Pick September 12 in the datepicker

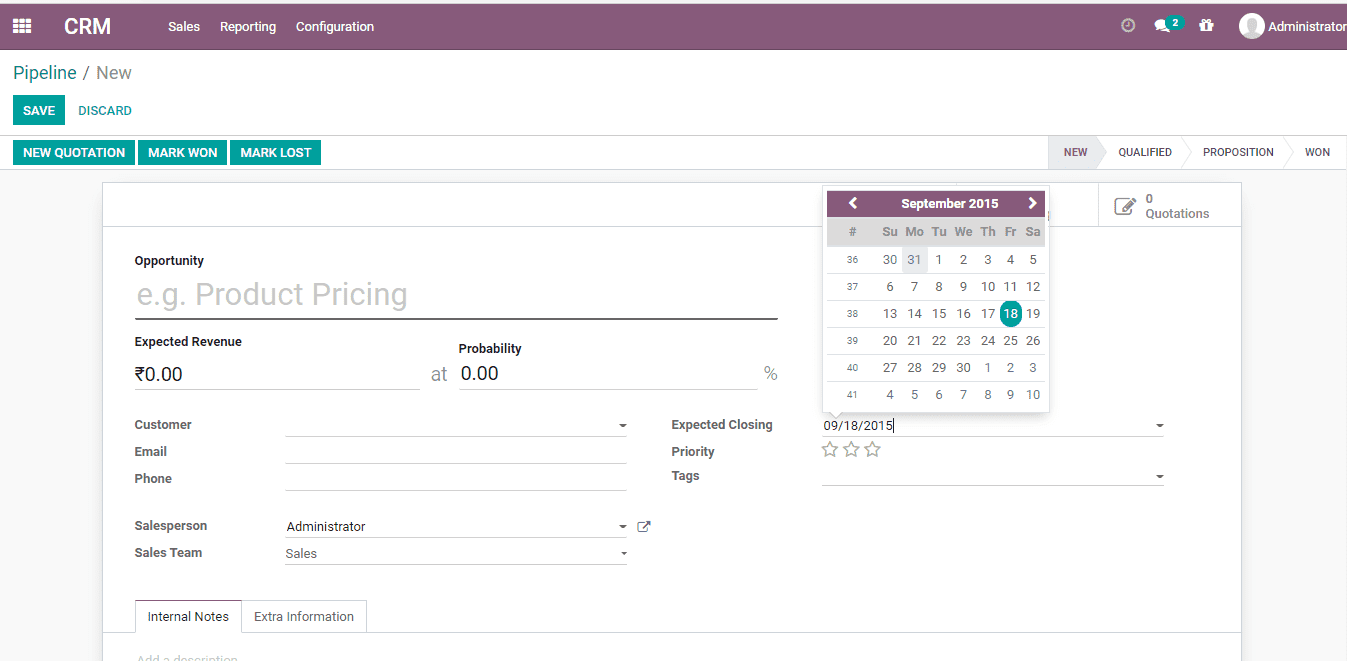[x=1033, y=287]
